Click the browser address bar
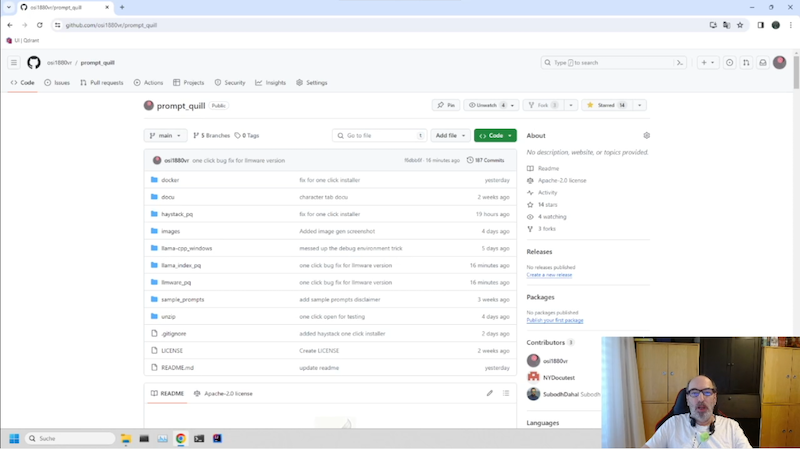The image size is (800, 449). [378, 25]
